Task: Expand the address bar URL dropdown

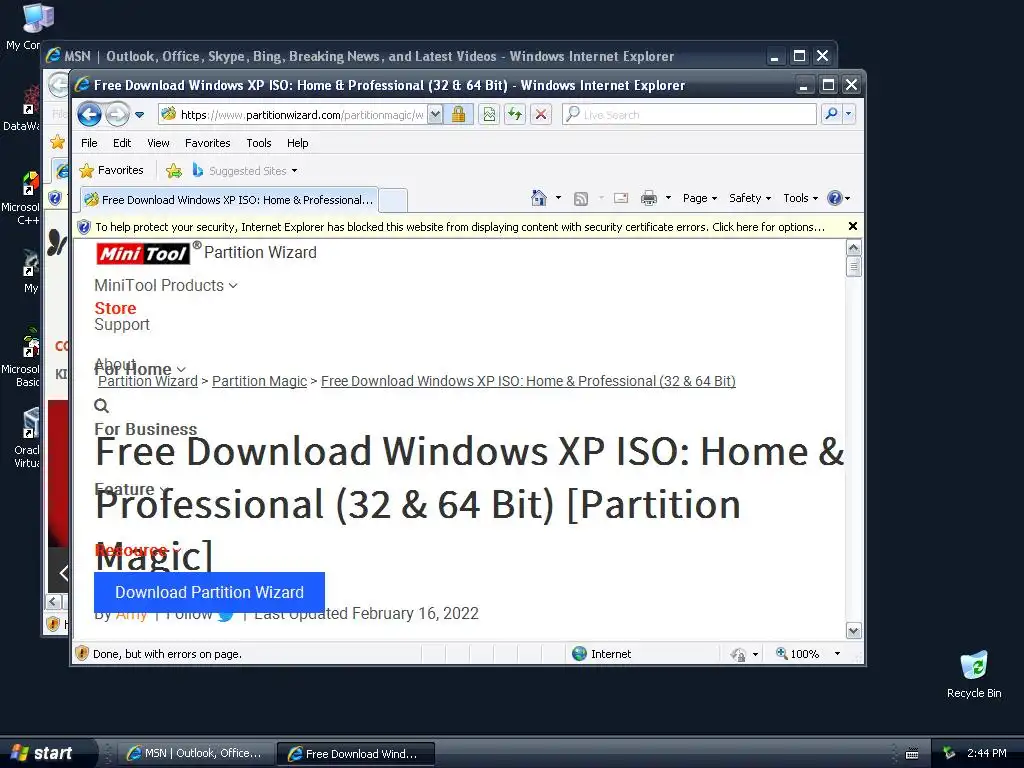Action: pos(435,115)
